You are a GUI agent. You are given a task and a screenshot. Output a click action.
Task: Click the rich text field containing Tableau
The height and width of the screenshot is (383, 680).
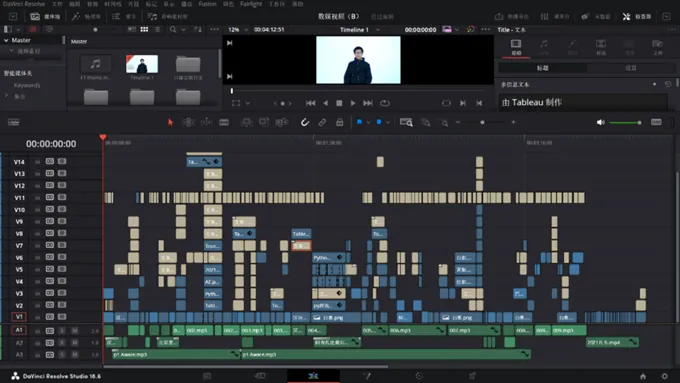[582, 102]
